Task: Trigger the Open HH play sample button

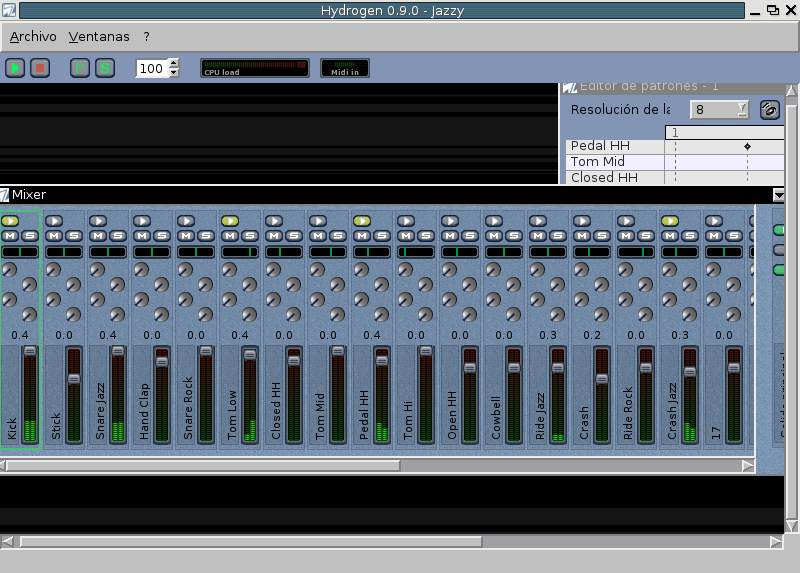Action: pos(450,221)
